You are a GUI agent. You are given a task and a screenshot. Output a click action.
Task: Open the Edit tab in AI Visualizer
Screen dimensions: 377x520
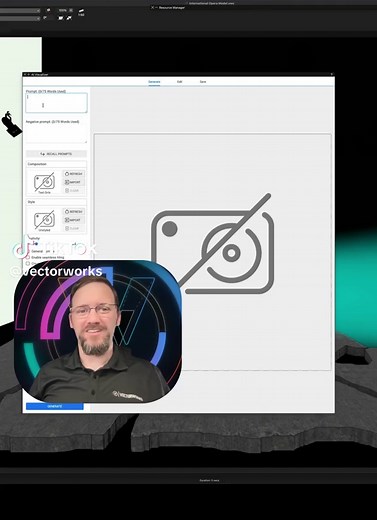(179, 82)
